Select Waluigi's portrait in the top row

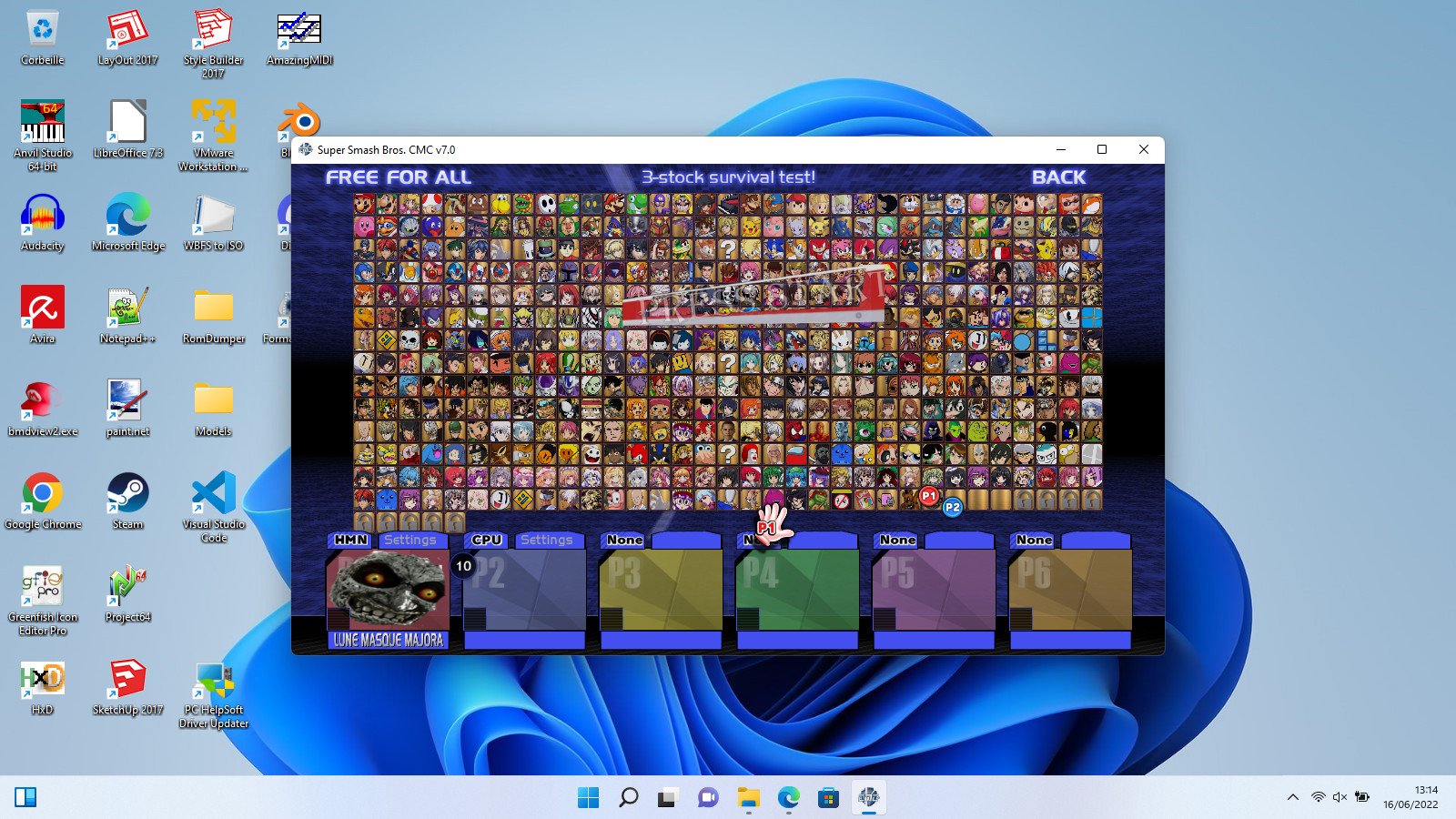point(657,204)
